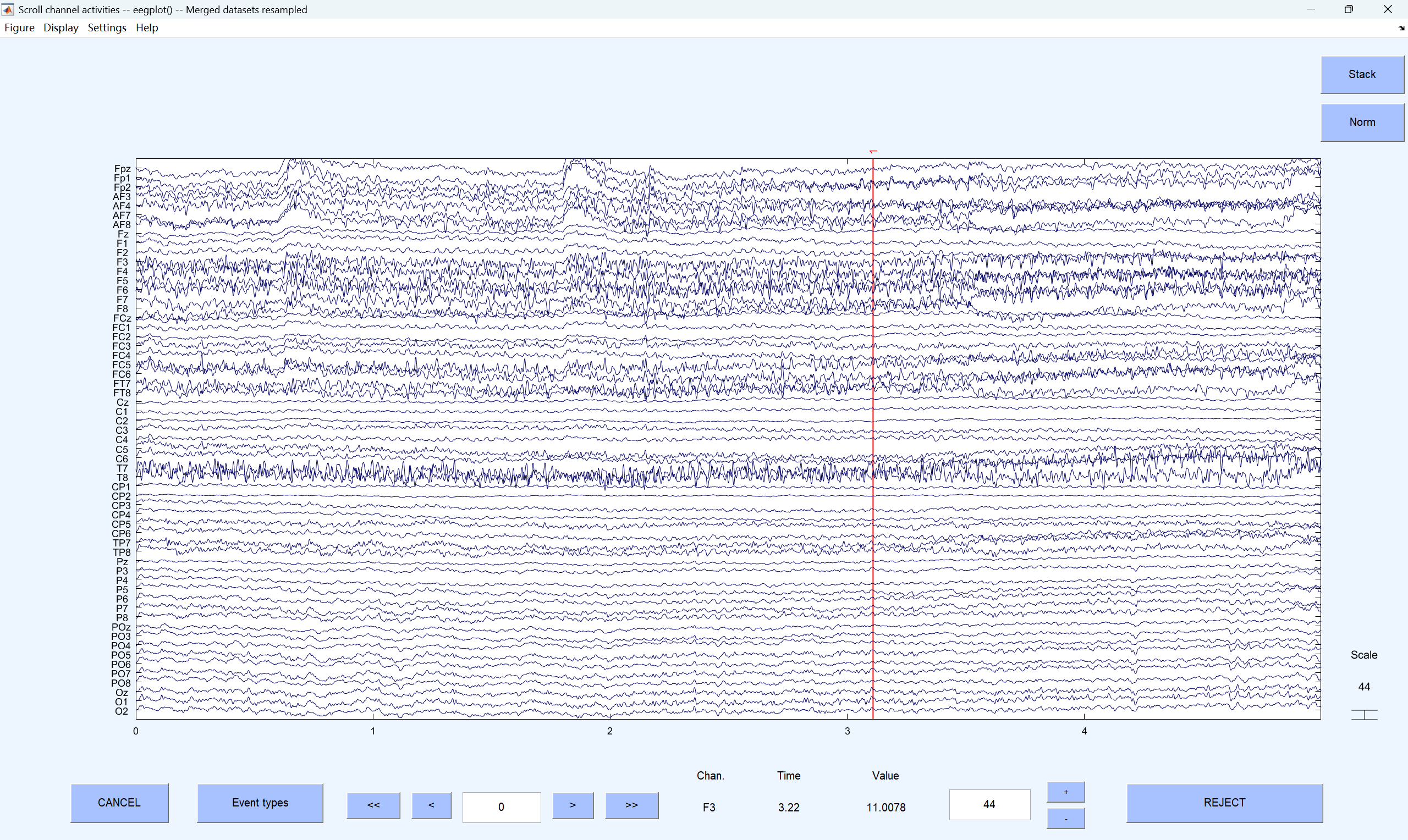Open the Settings menu
The image size is (1408, 840).
coord(107,27)
